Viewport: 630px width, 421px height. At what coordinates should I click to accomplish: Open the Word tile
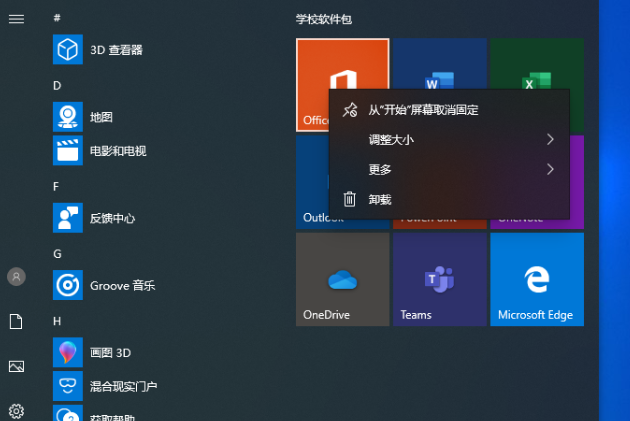pyautogui.click(x=440, y=63)
